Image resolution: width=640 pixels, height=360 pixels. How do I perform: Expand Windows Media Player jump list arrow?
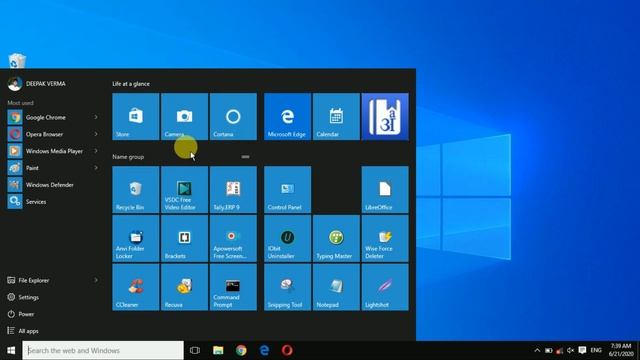tap(96, 151)
